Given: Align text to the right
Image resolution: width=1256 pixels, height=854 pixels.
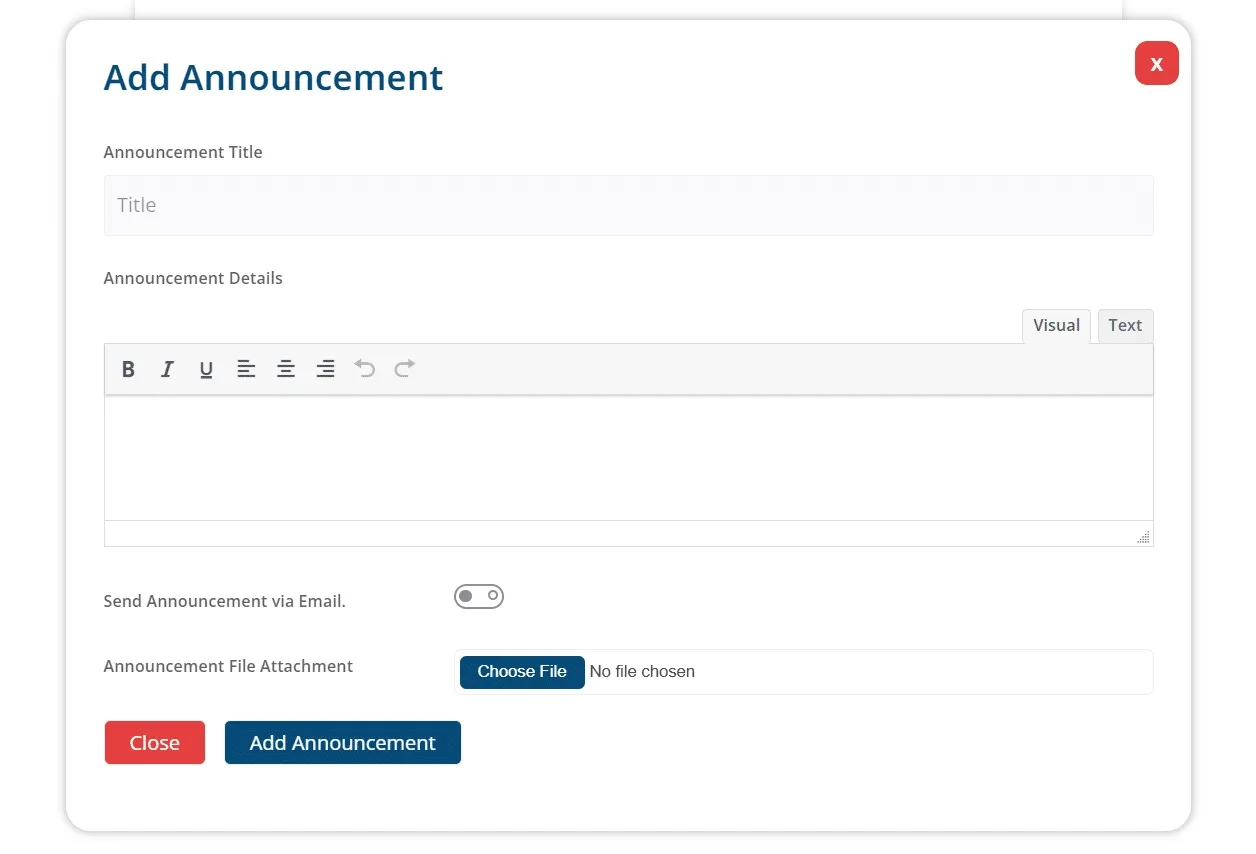Looking at the screenshot, I should 325,369.
